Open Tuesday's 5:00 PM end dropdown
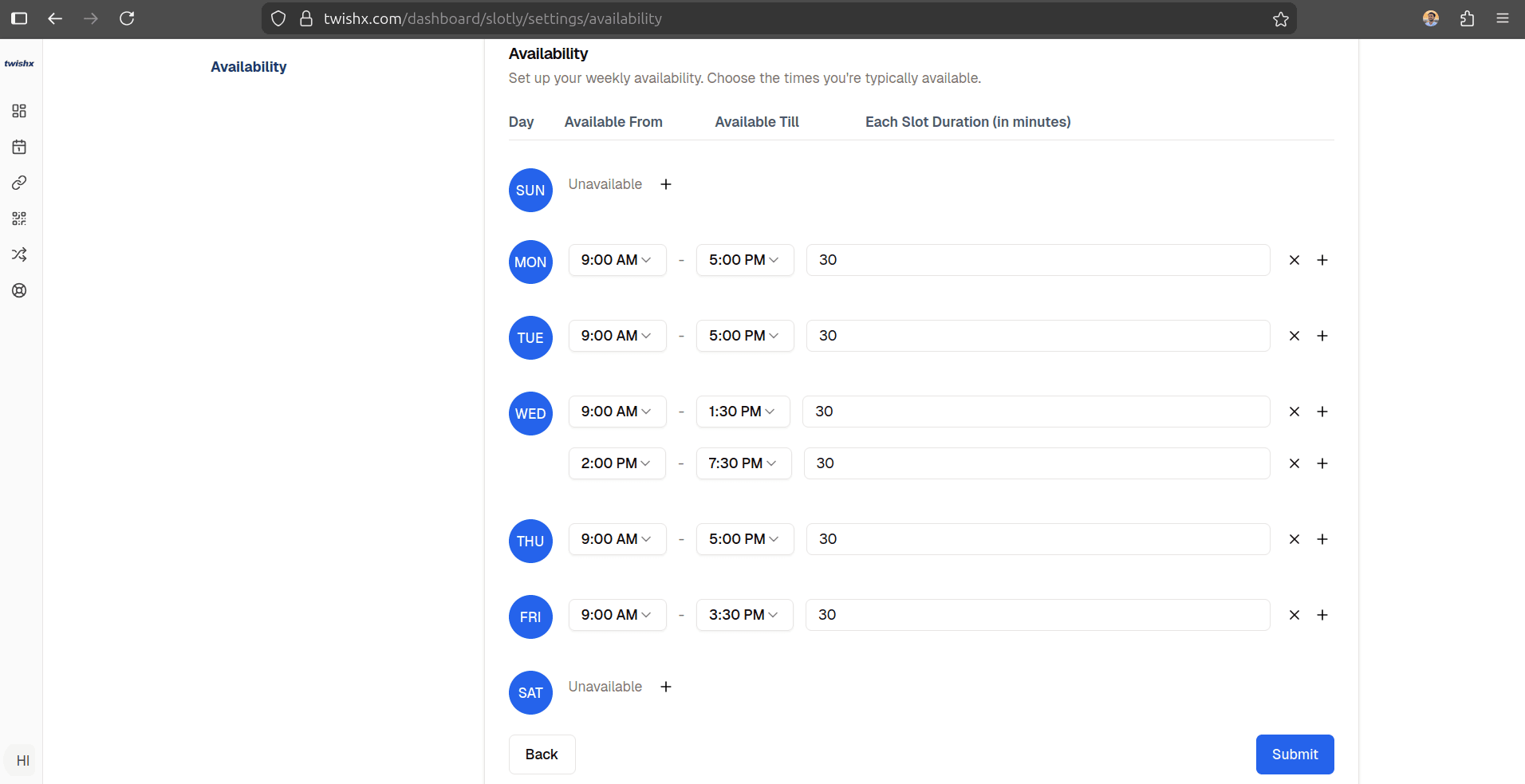 coord(745,336)
